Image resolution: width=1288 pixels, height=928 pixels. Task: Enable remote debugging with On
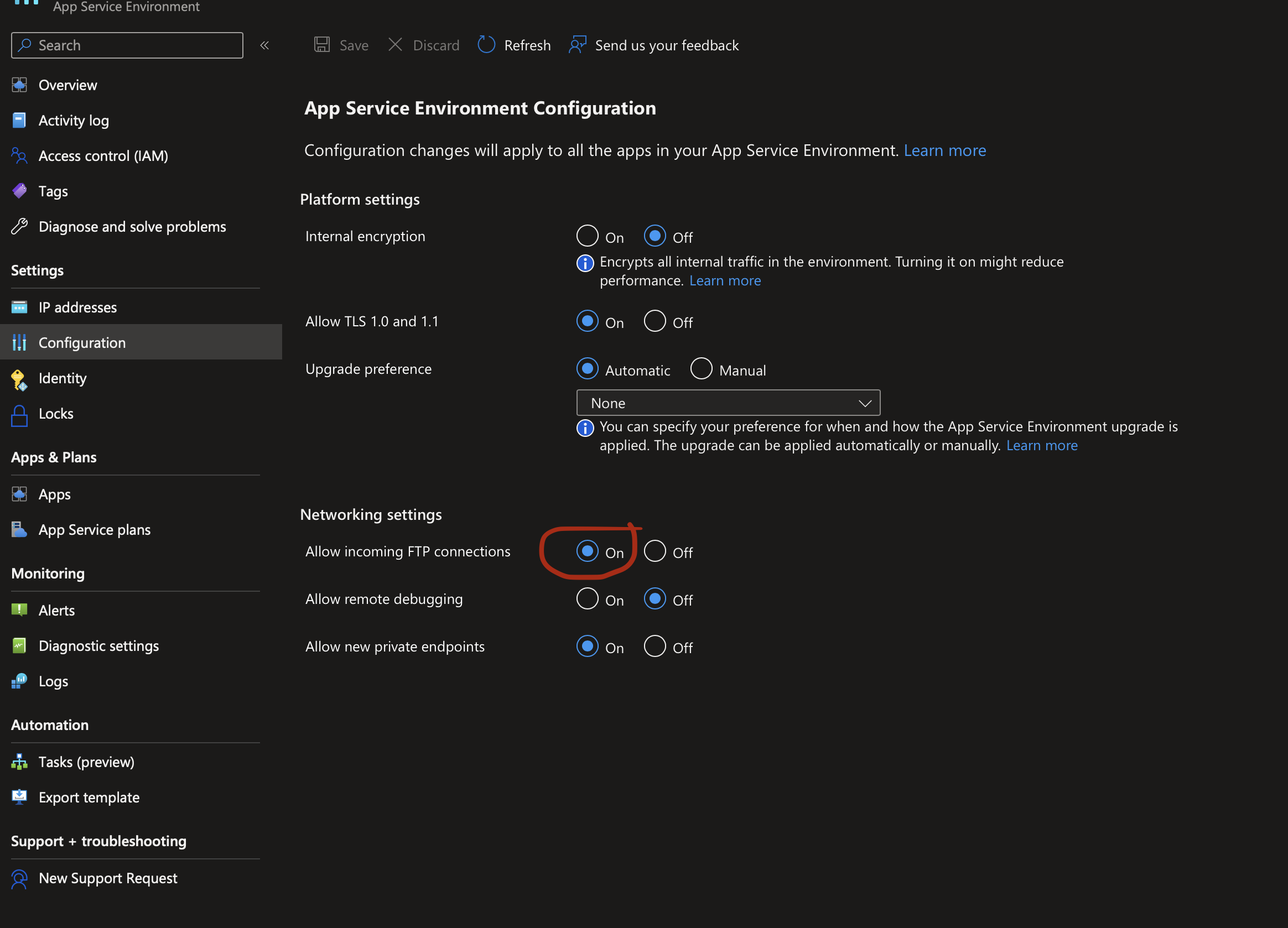(587, 598)
